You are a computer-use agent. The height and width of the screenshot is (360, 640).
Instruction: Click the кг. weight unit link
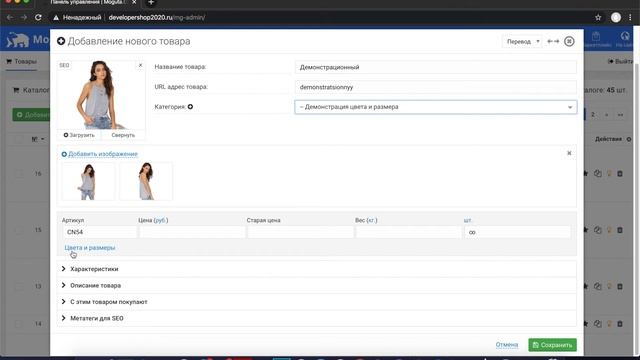[x=372, y=220]
